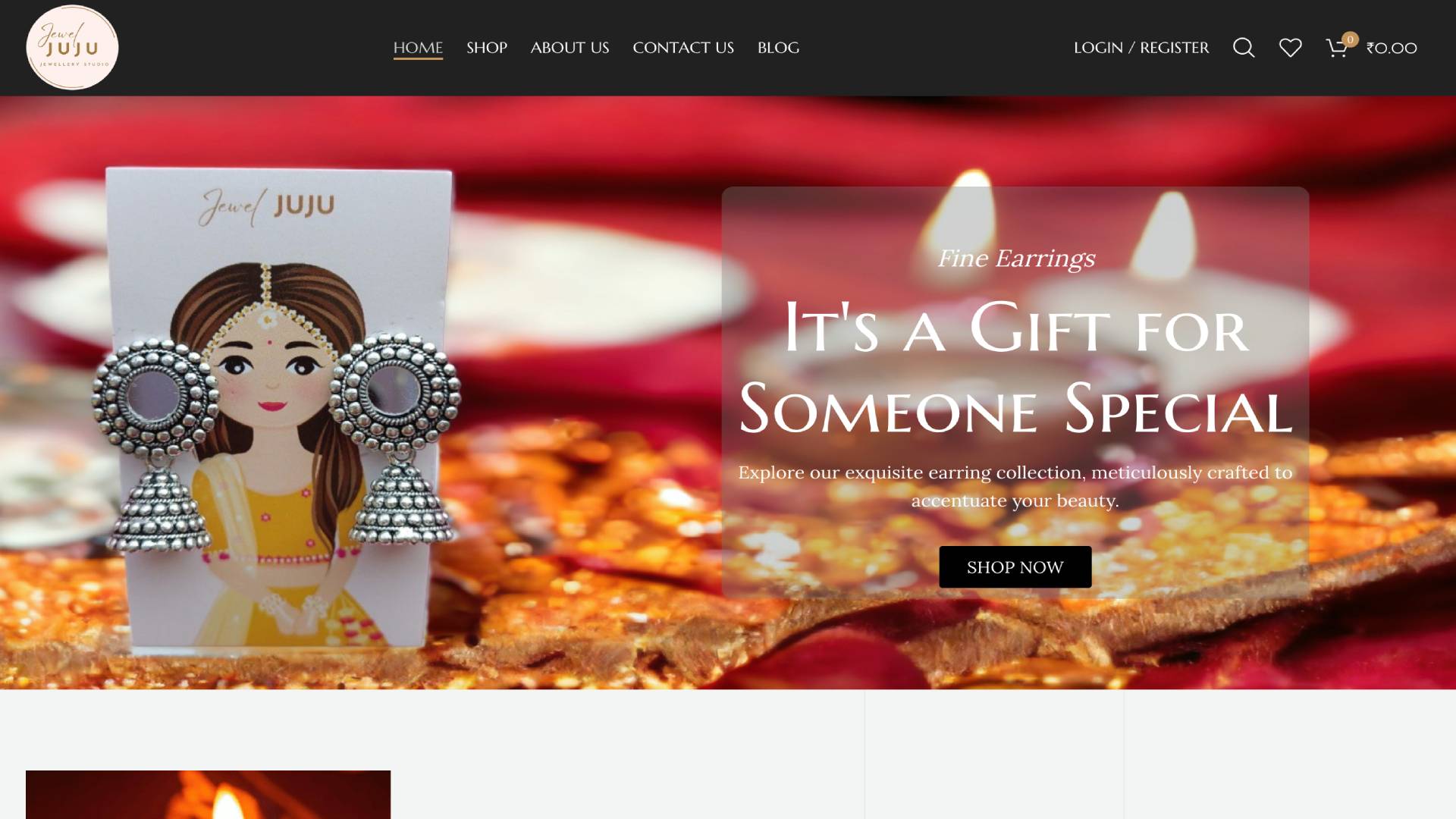This screenshot has height=819, width=1456.
Task: Open the shopping cart icon
Action: (x=1336, y=49)
